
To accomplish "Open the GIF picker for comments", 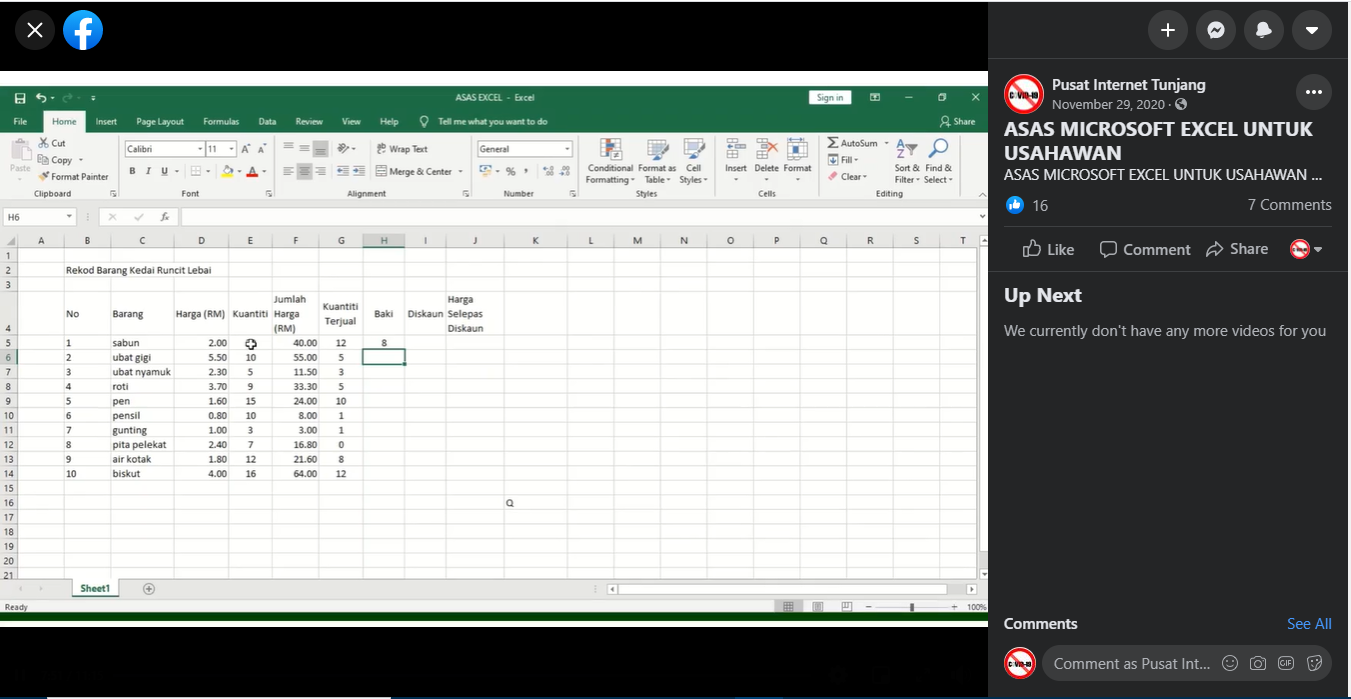I will tap(1286, 663).
